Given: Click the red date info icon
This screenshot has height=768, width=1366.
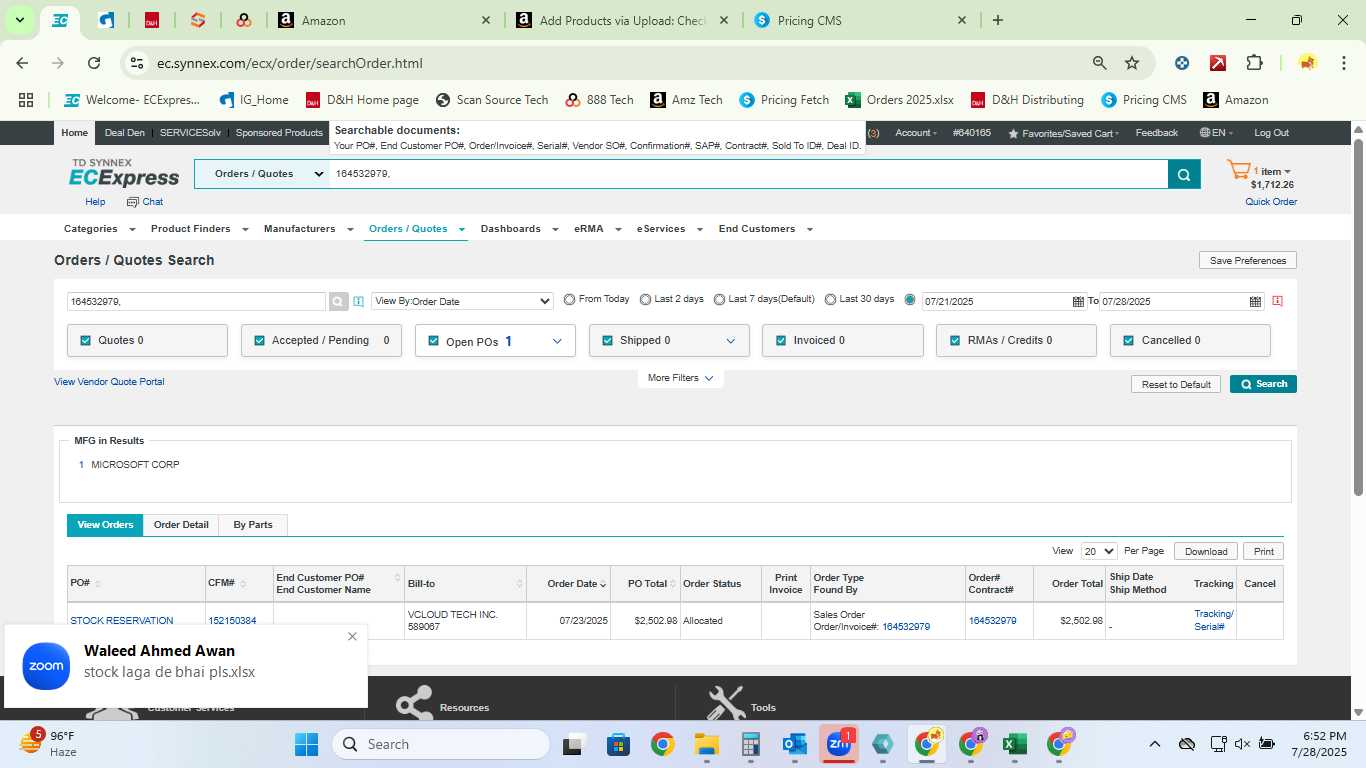Looking at the screenshot, I should [x=1277, y=301].
